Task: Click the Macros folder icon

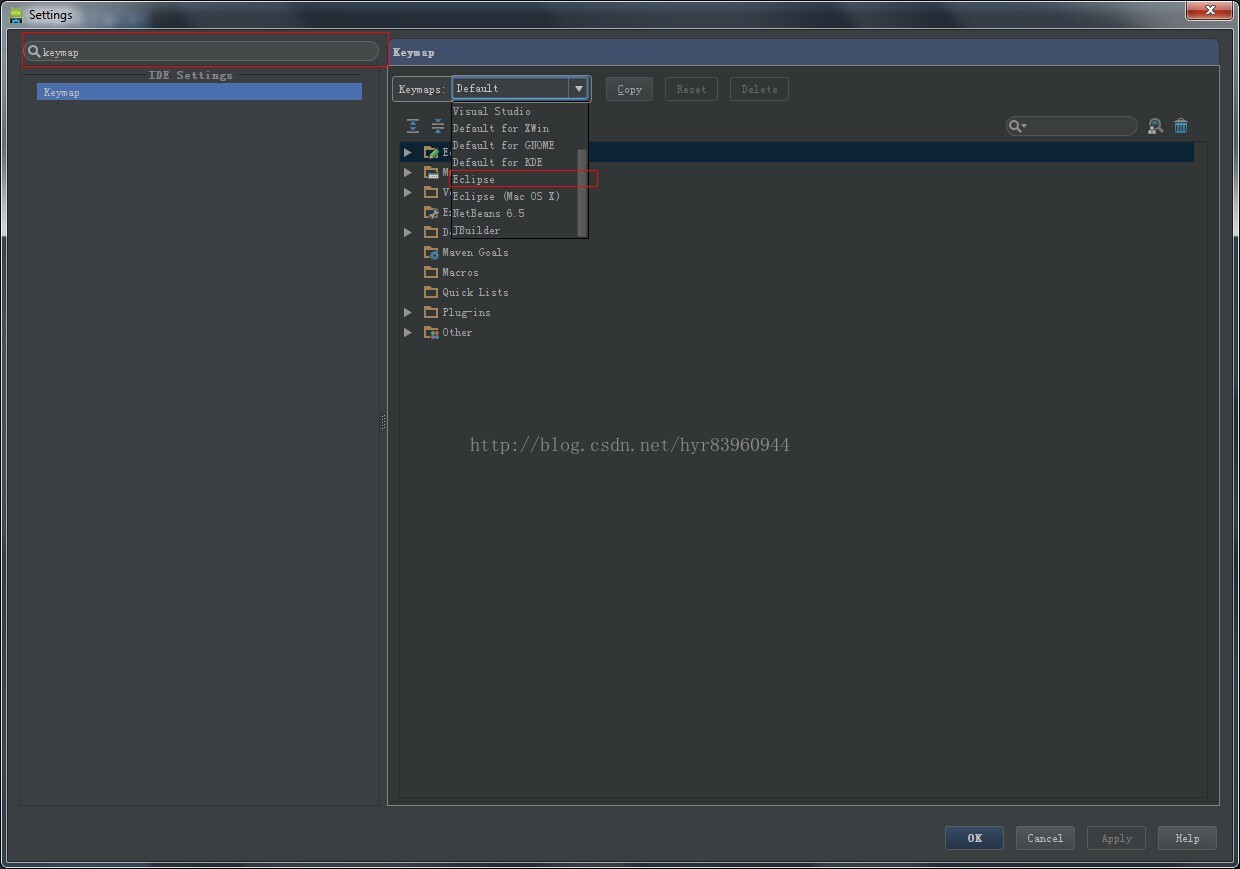Action: tap(431, 272)
